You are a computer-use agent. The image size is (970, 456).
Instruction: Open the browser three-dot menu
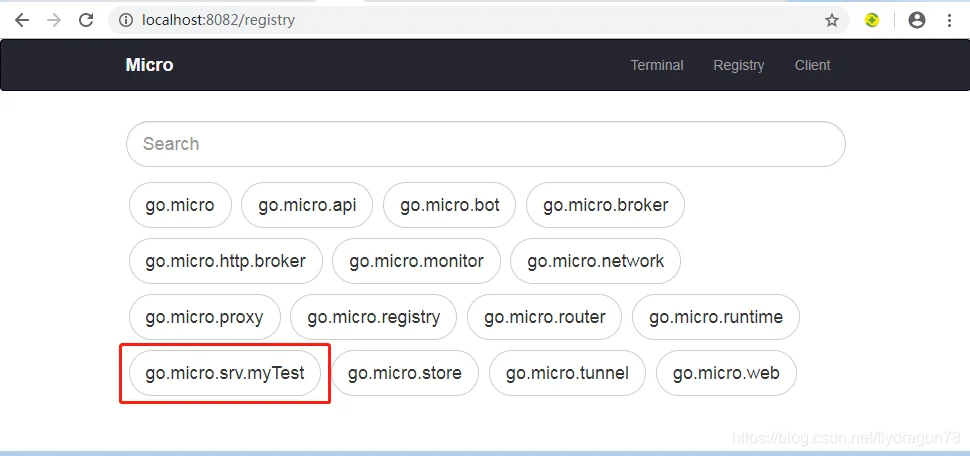[950, 20]
